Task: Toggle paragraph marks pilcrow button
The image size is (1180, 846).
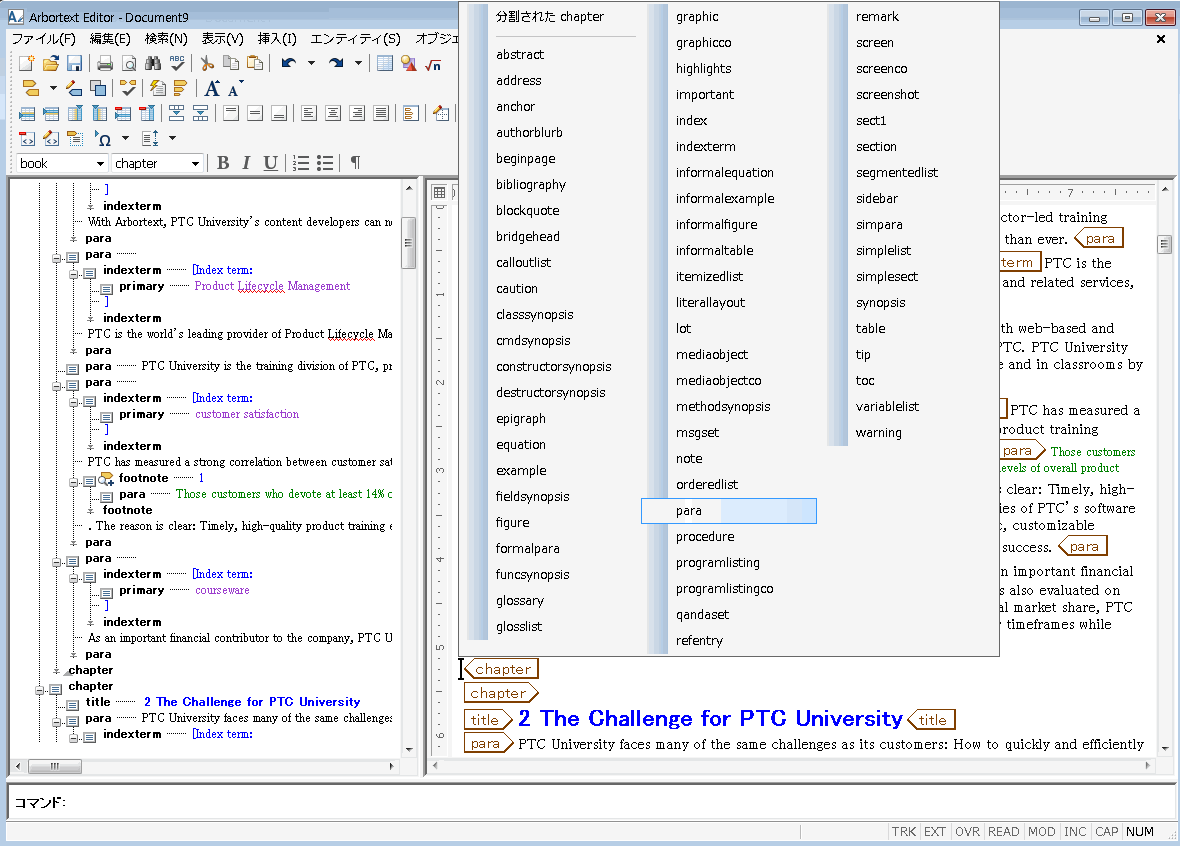Action: (x=355, y=163)
